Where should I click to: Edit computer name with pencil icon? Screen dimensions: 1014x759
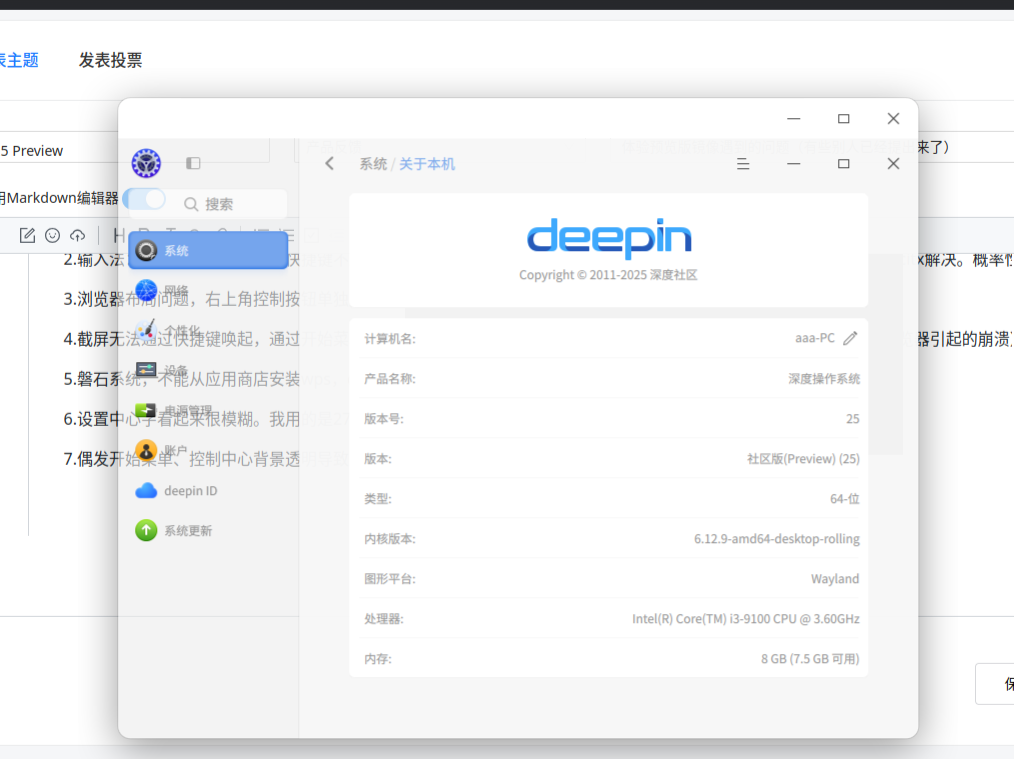click(x=850, y=338)
